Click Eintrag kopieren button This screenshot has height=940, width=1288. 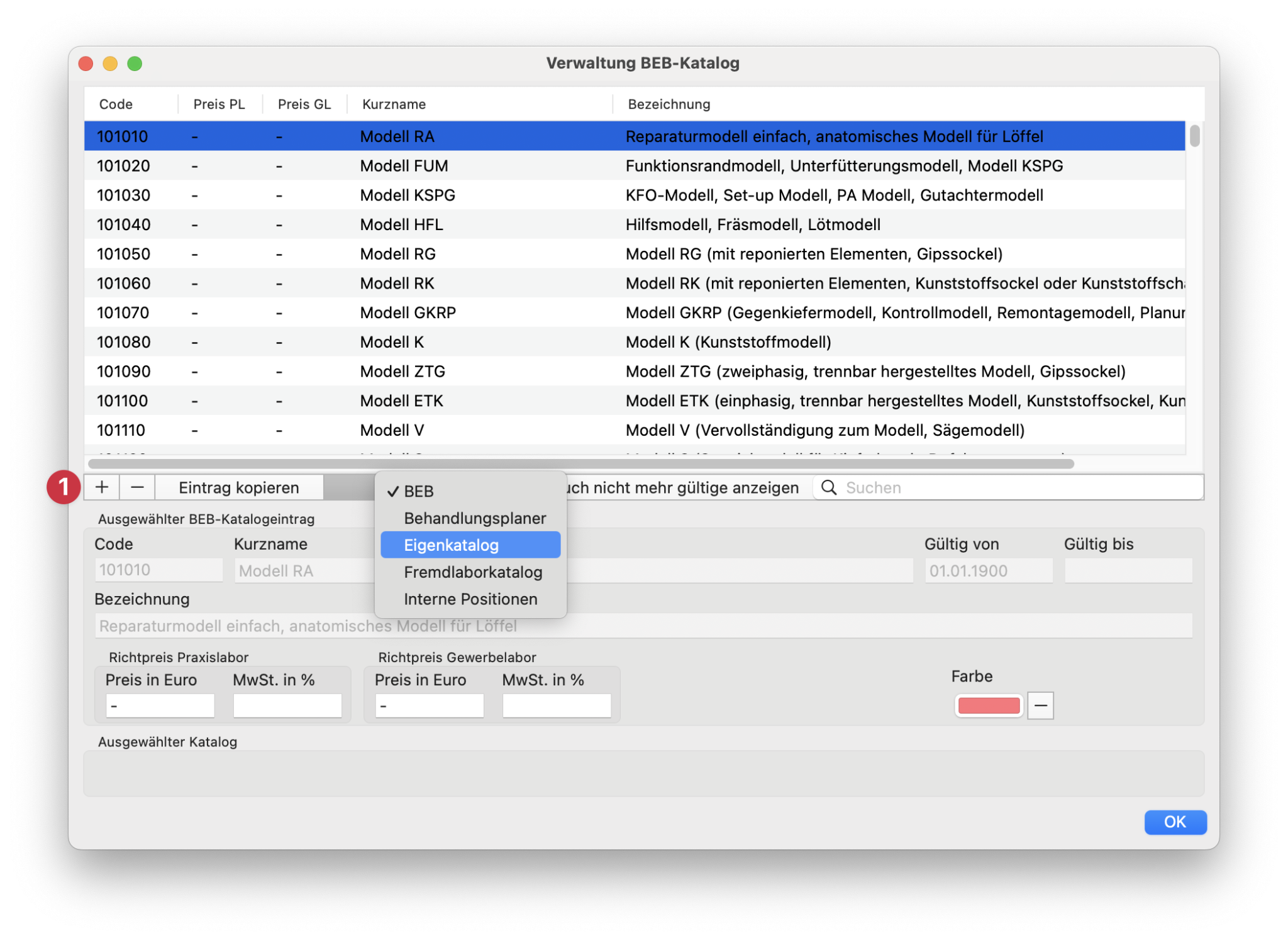pyautogui.click(x=239, y=487)
